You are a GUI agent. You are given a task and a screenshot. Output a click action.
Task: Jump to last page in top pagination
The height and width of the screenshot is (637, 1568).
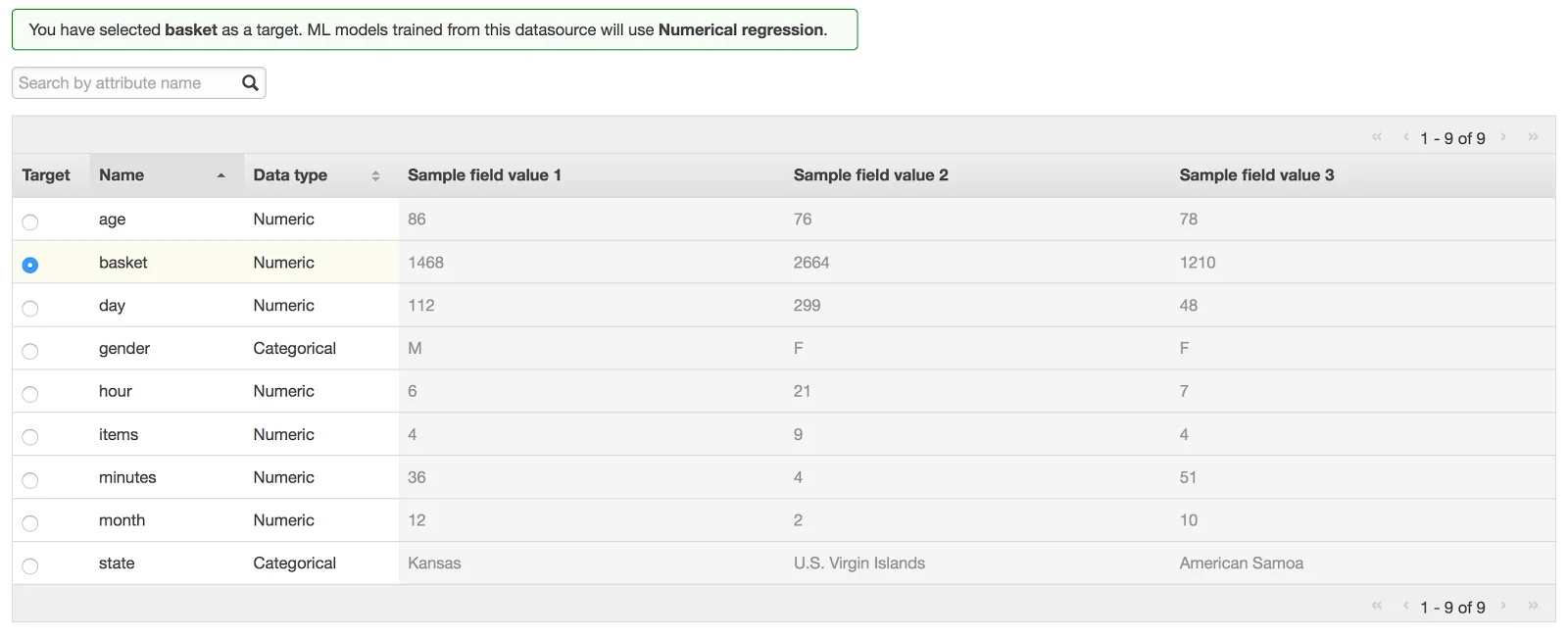pos(1534,137)
